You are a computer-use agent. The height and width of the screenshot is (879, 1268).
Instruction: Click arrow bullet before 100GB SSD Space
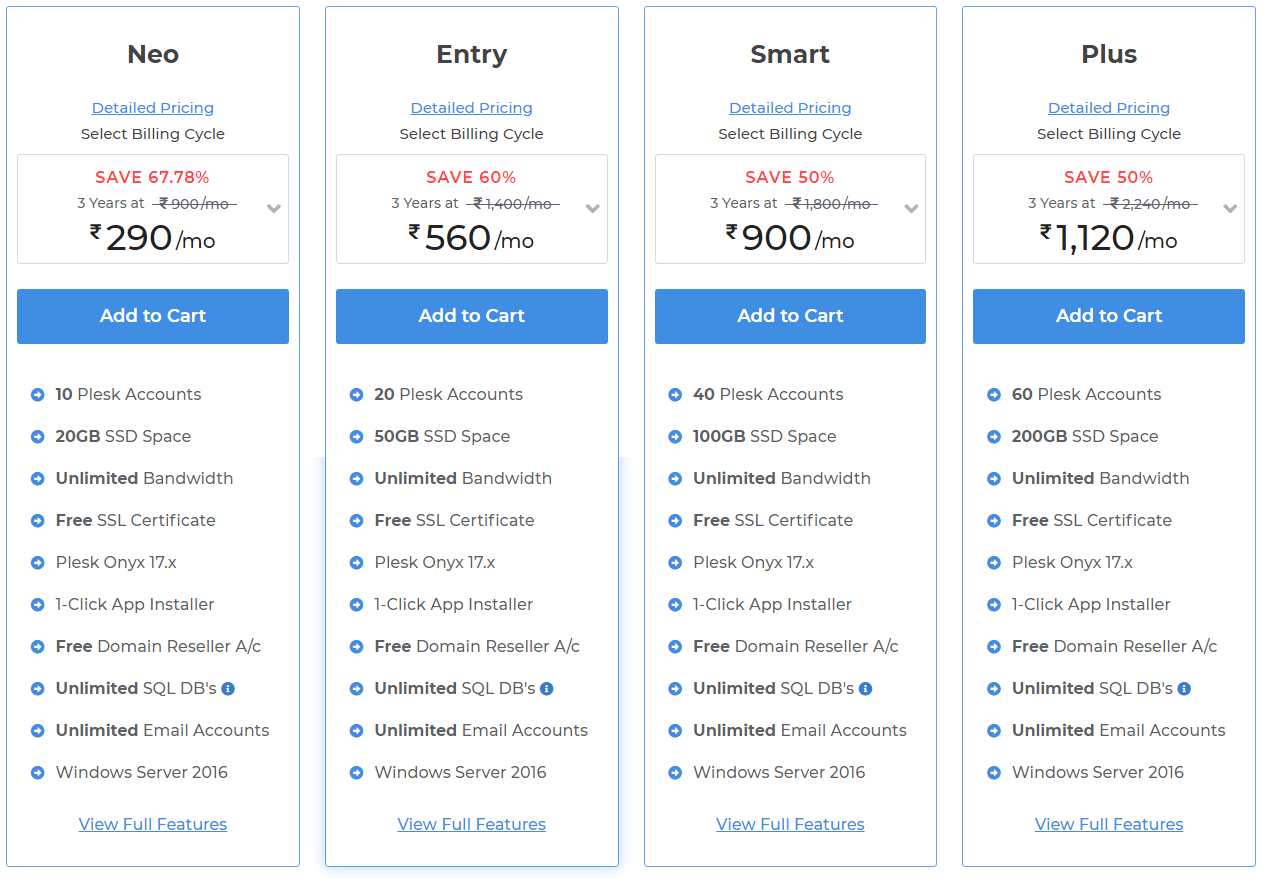coord(675,437)
